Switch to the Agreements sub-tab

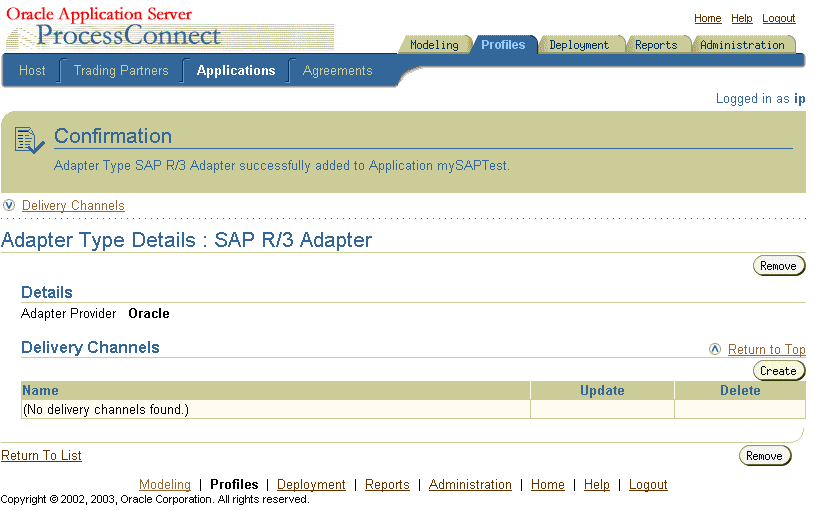pyautogui.click(x=337, y=71)
